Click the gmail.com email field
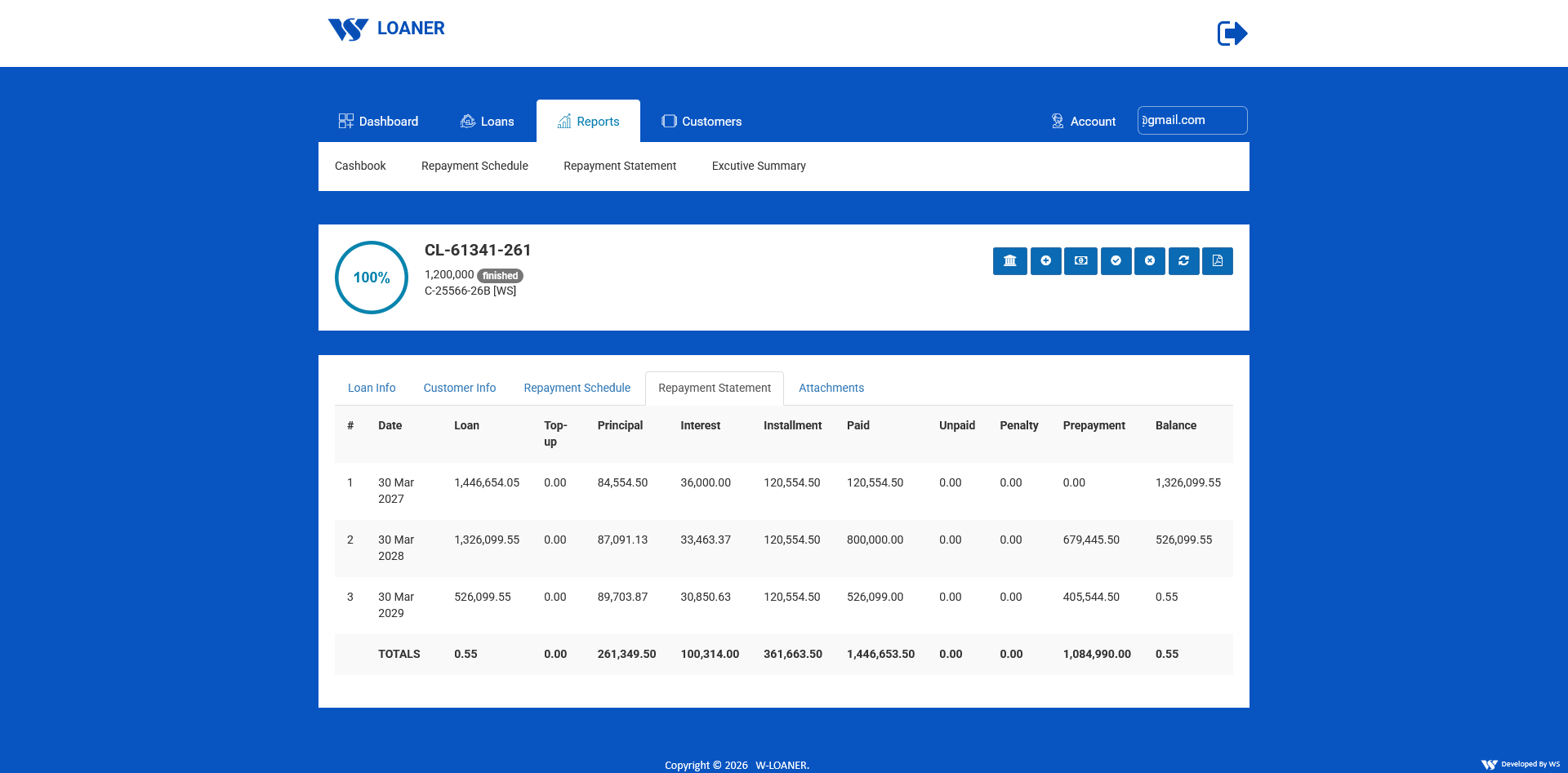Screen dimensions: 1568x773 click(1192, 120)
